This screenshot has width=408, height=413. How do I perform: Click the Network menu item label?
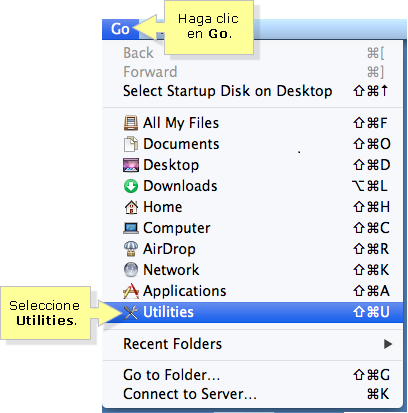[171, 270]
